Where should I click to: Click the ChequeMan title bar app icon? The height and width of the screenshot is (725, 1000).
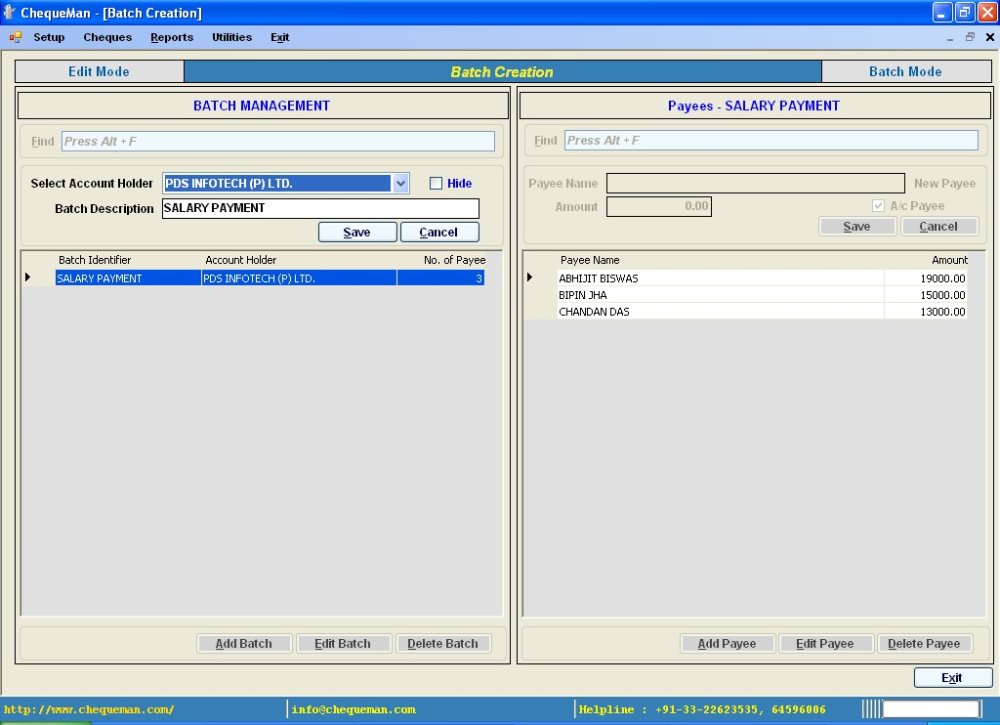(9, 12)
